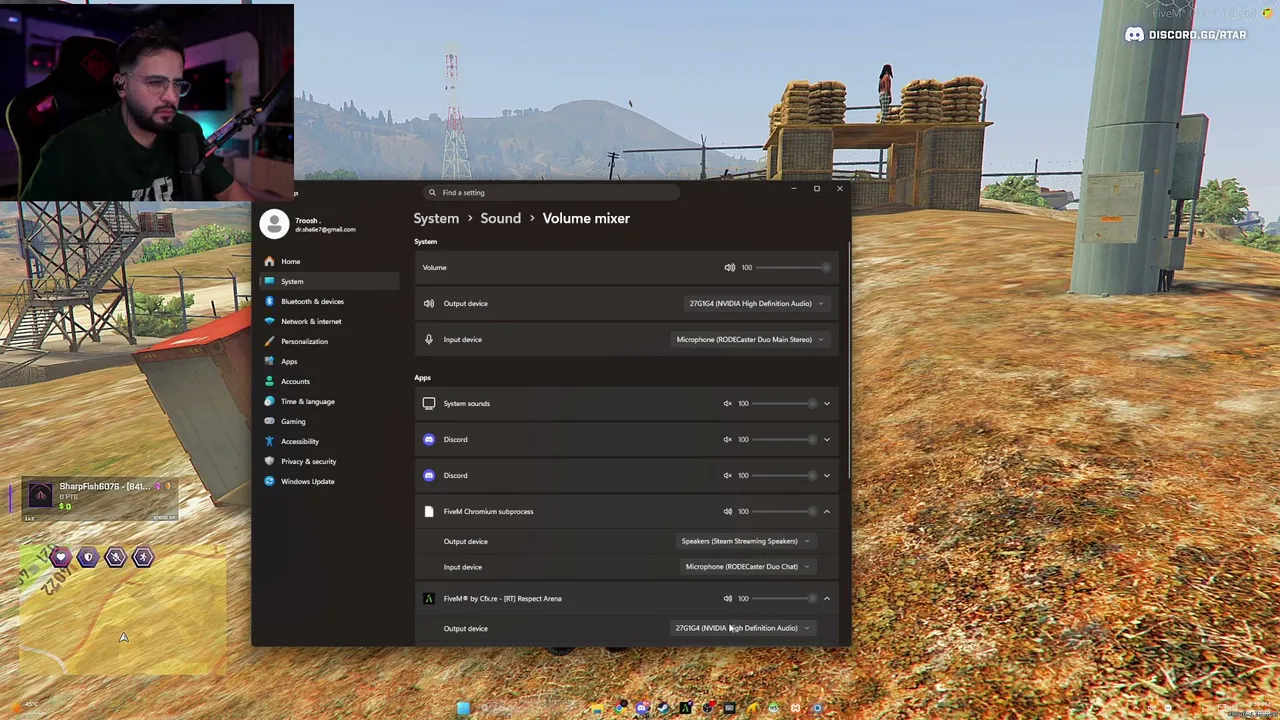Image resolution: width=1280 pixels, height=720 pixels.
Task: Select Accounts navigation item
Action: [x=295, y=381]
